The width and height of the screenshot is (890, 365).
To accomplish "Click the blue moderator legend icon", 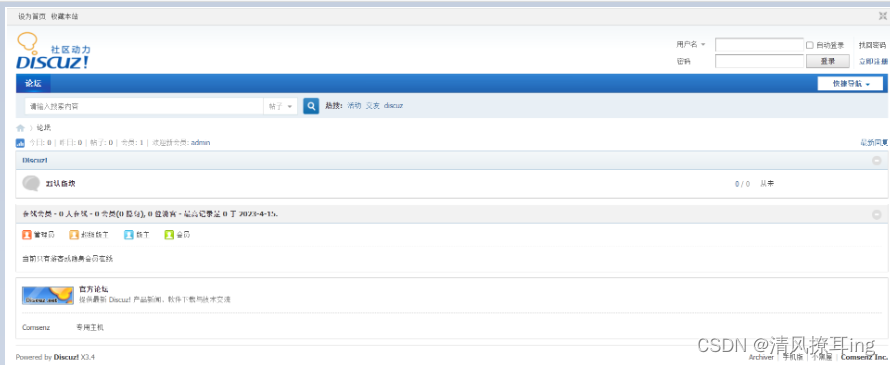I will coord(129,234).
